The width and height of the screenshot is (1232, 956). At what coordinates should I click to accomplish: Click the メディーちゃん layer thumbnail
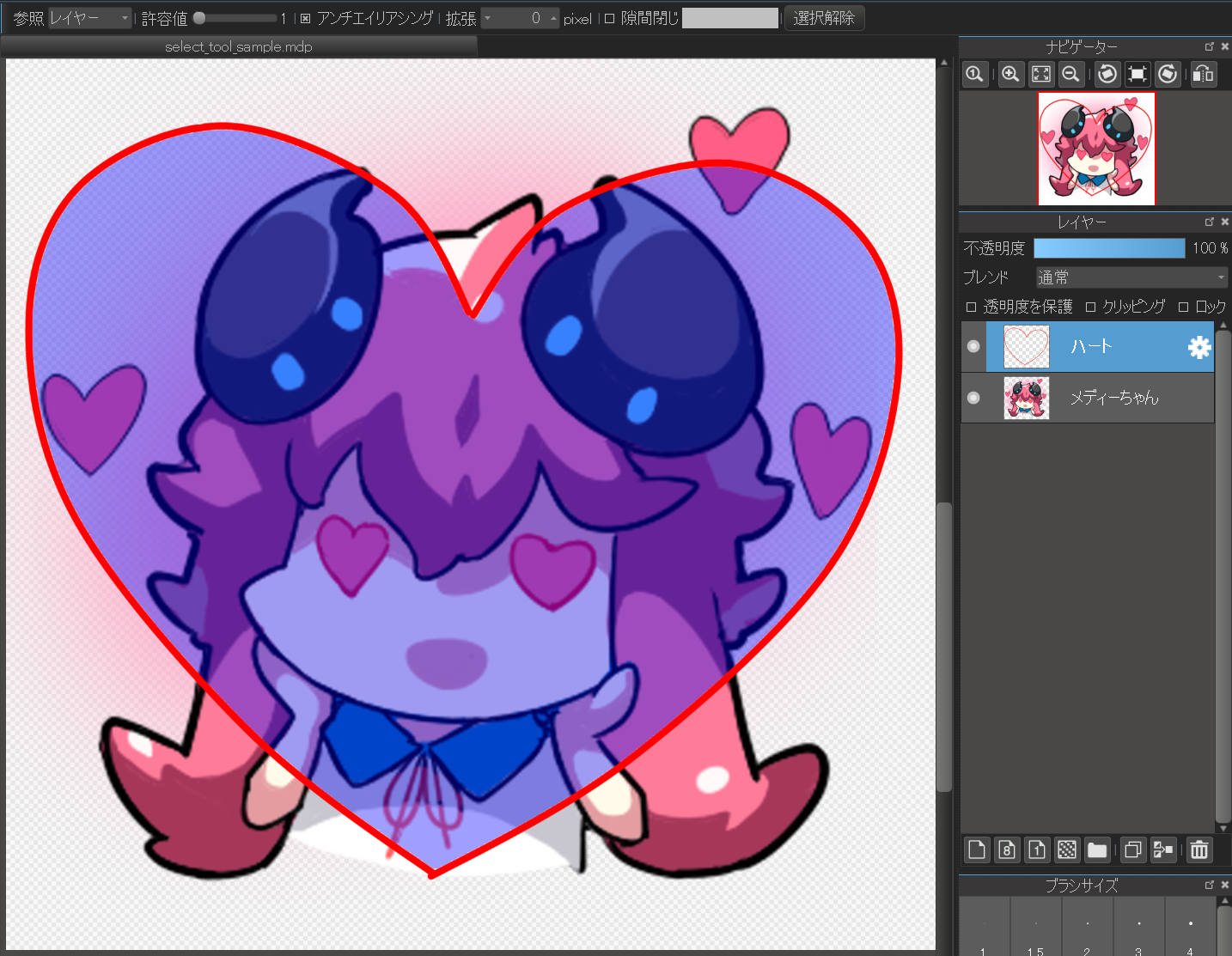coord(1027,399)
